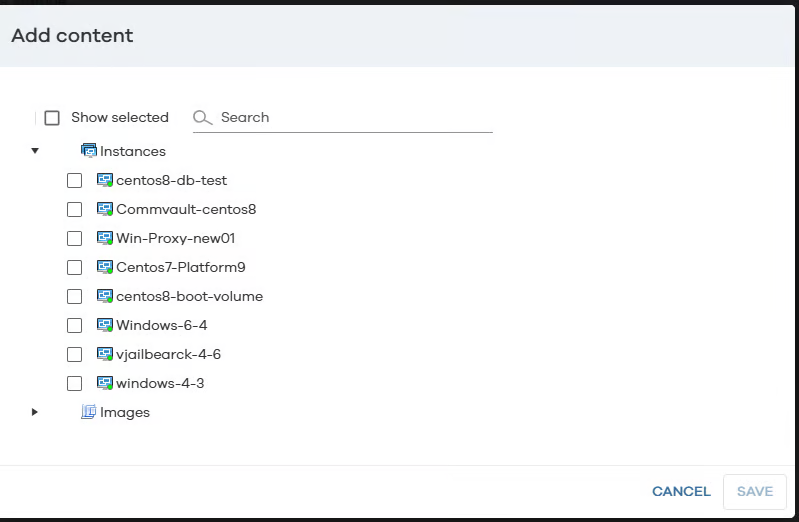Click the Win-Proxy-new01 instance icon

[105, 239]
